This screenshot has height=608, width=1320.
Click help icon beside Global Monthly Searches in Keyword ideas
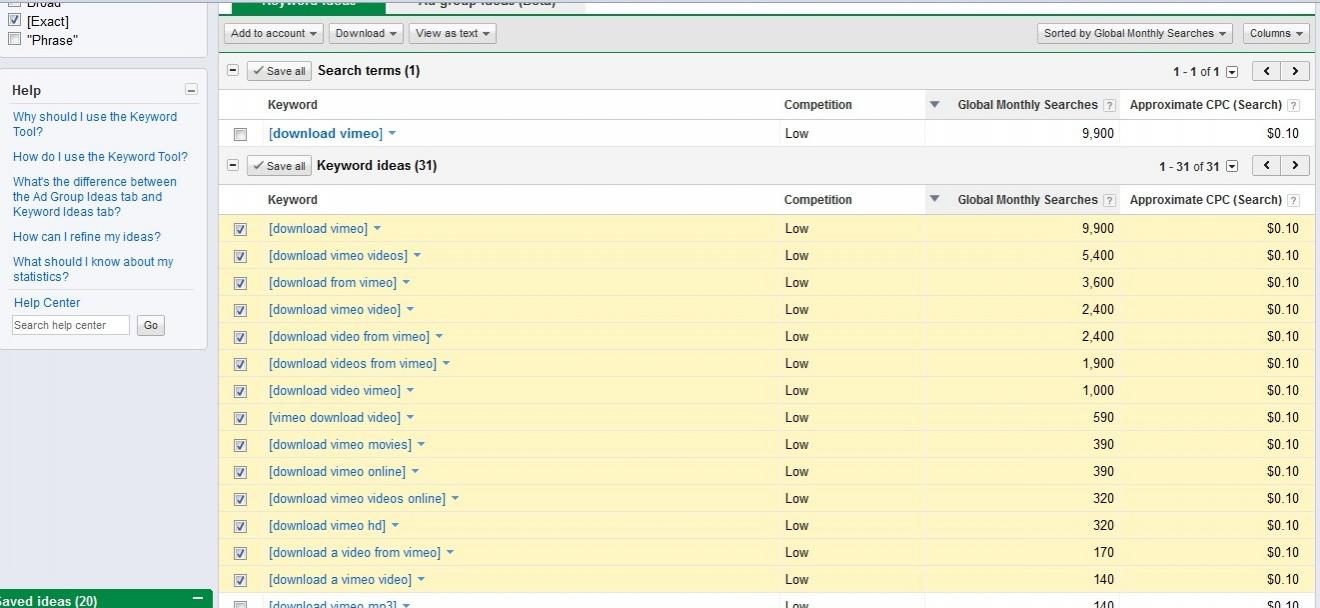point(1109,200)
